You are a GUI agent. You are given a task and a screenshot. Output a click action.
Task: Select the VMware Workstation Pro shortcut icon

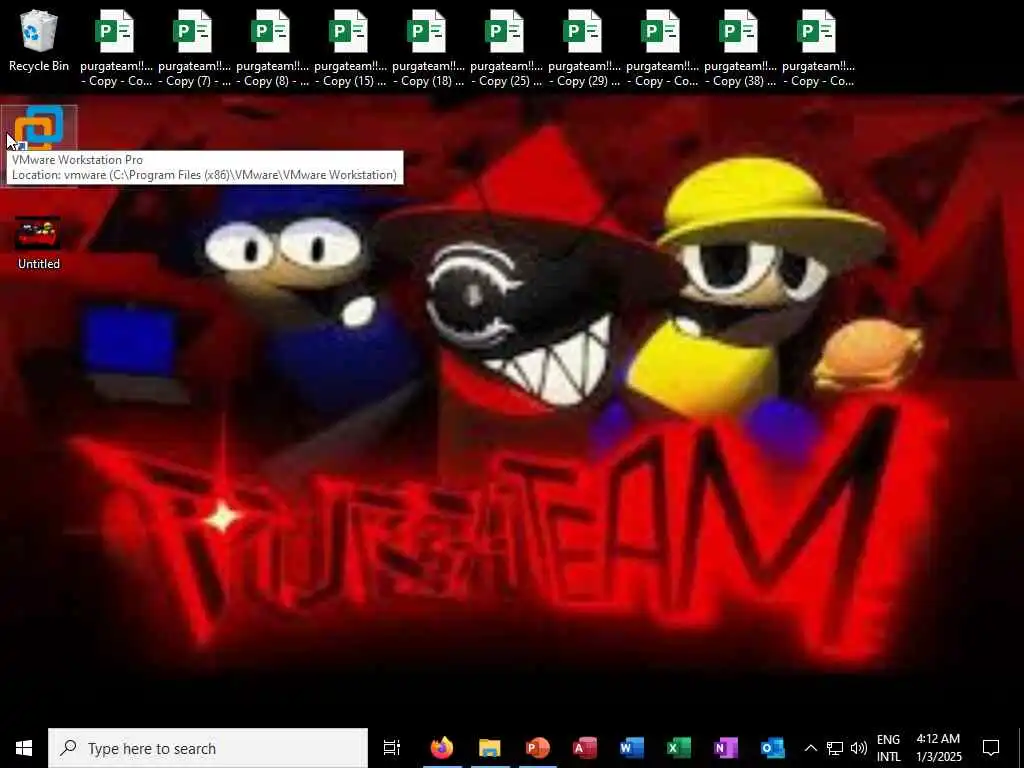pos(39,127)
